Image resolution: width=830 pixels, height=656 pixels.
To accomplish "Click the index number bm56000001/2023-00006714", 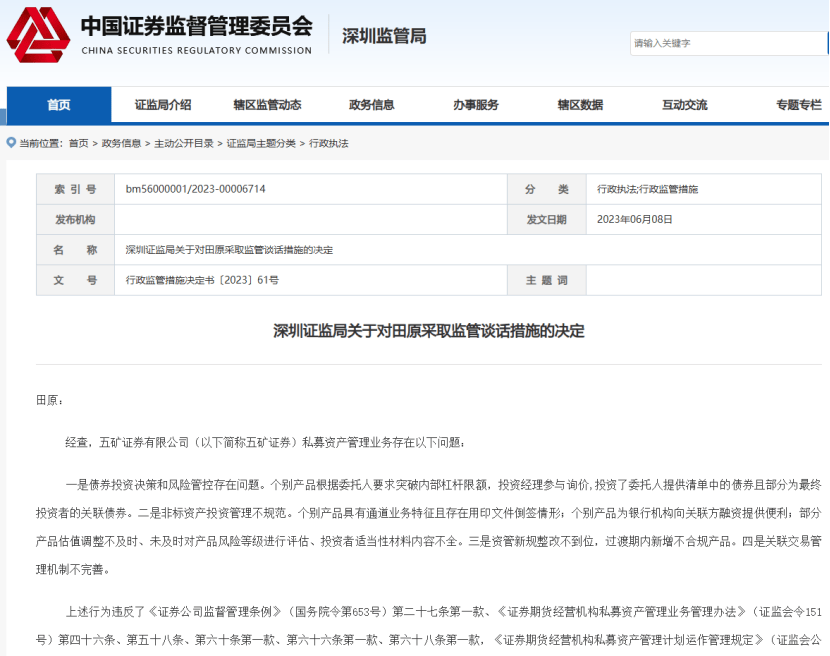I will [x=195, y=189].
